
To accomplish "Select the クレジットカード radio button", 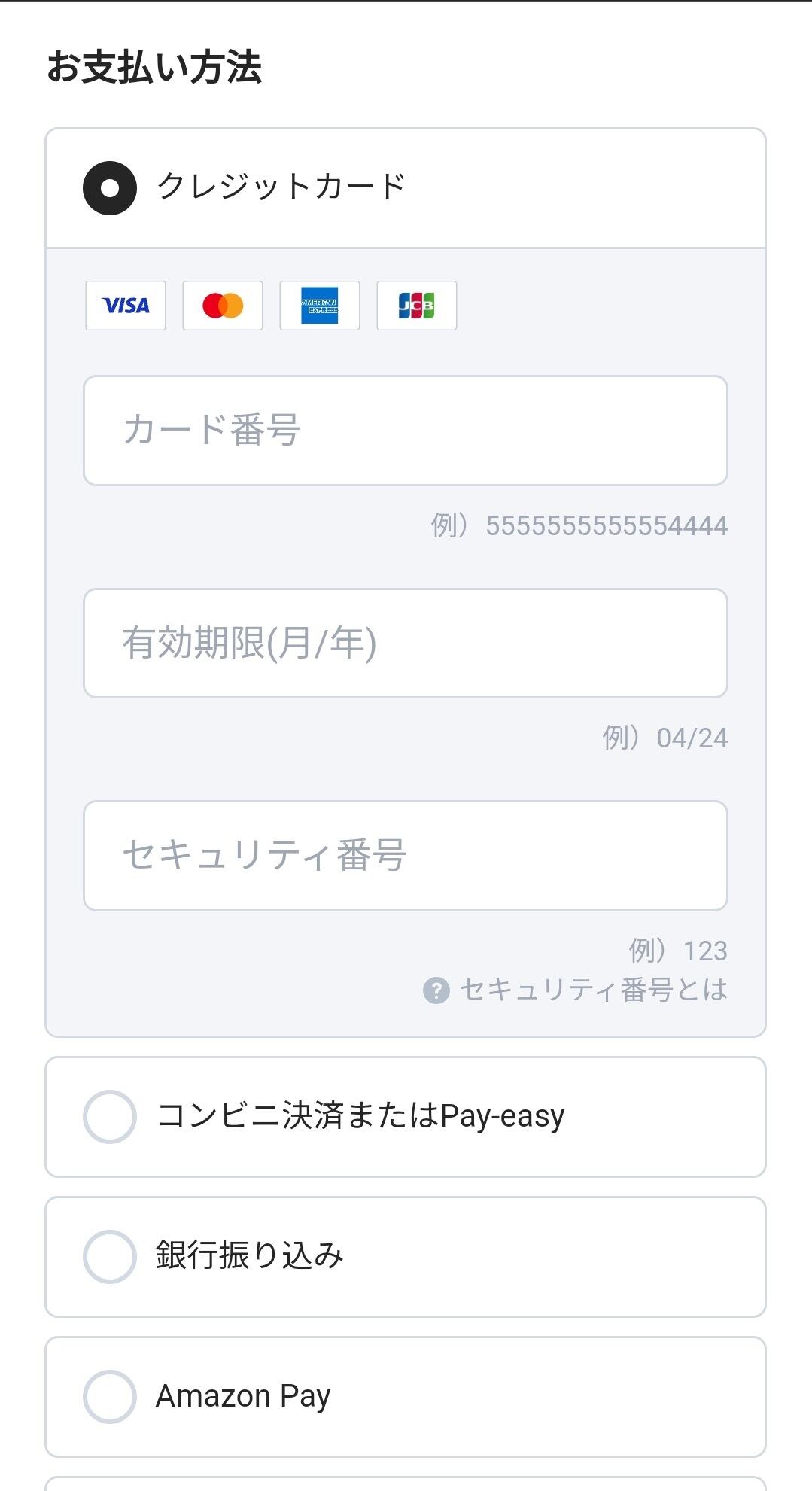I will pyautogui.click(x=110, y=188).
